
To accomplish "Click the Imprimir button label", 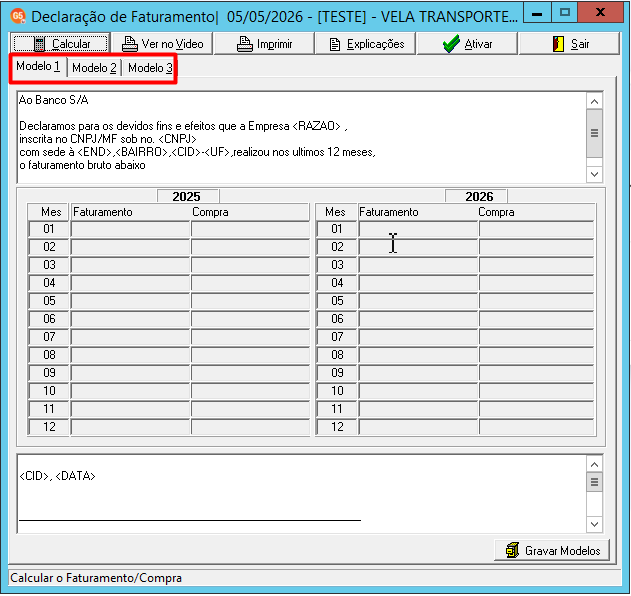I will [x=274, y=44].
